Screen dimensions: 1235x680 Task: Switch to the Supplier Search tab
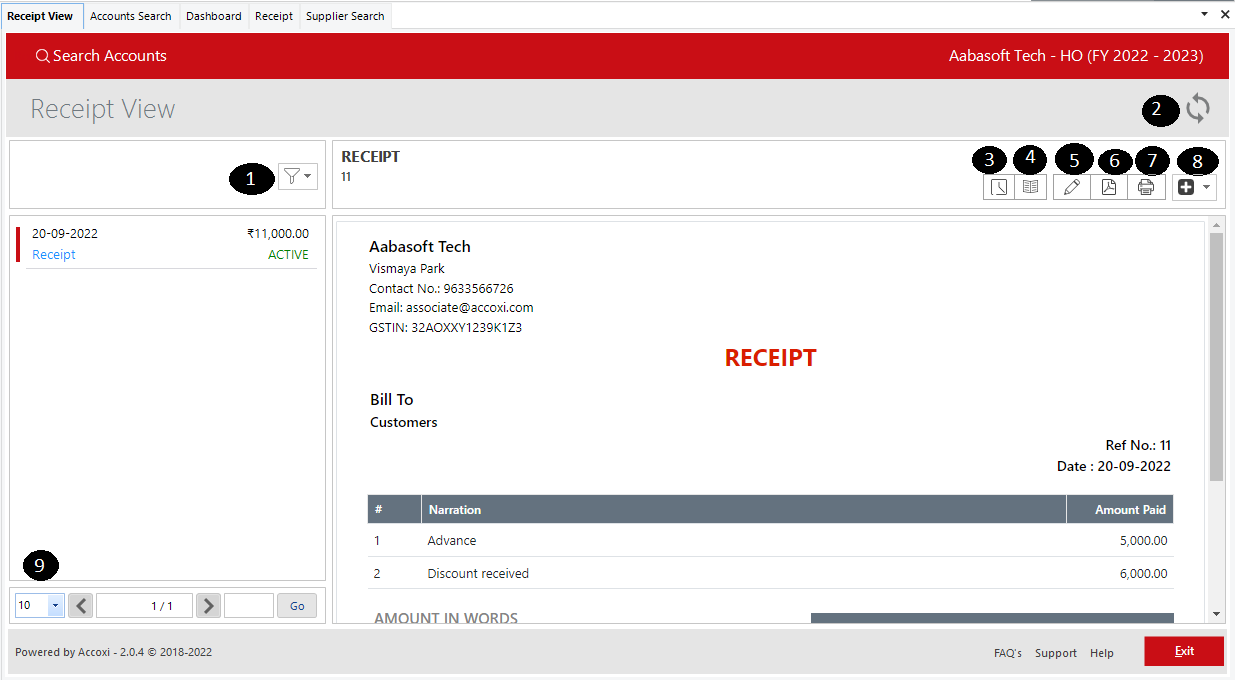coord(345,16)
